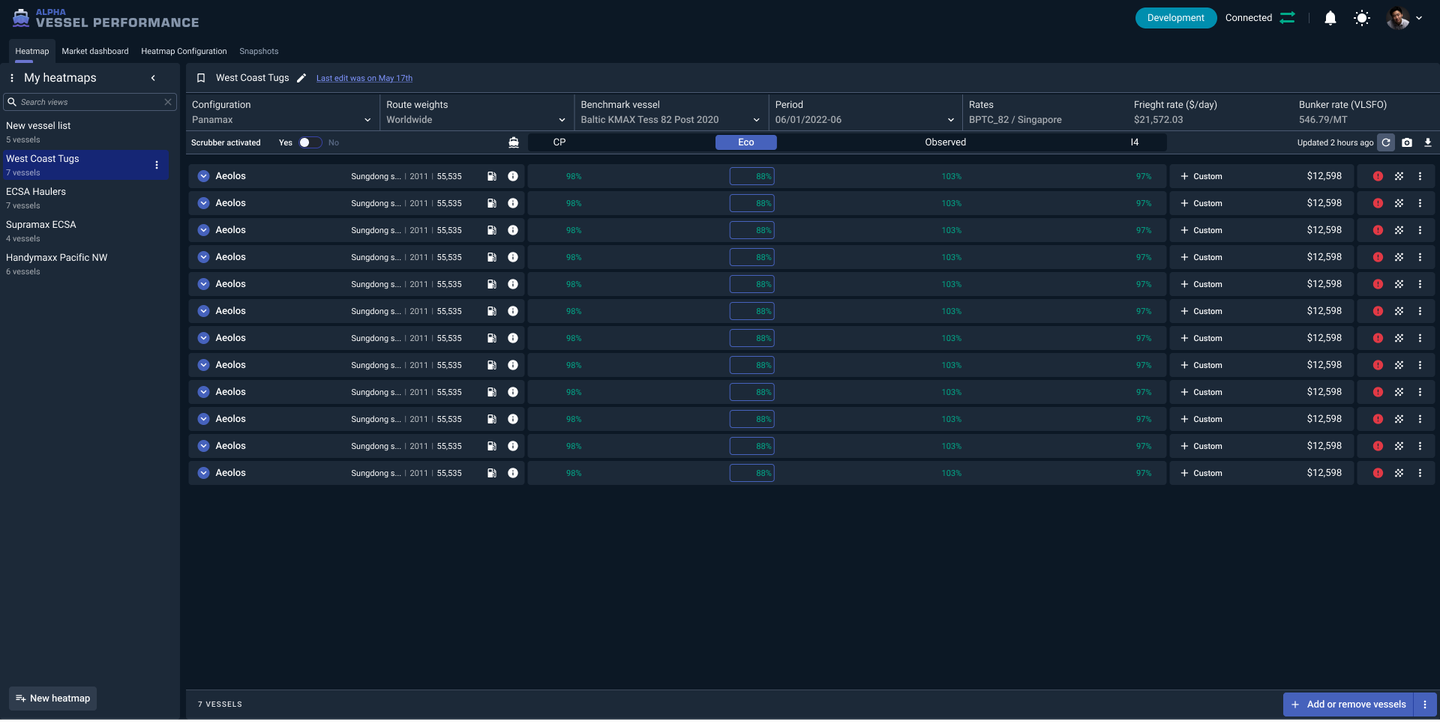Select the Eco speed mode

[746, 142]
